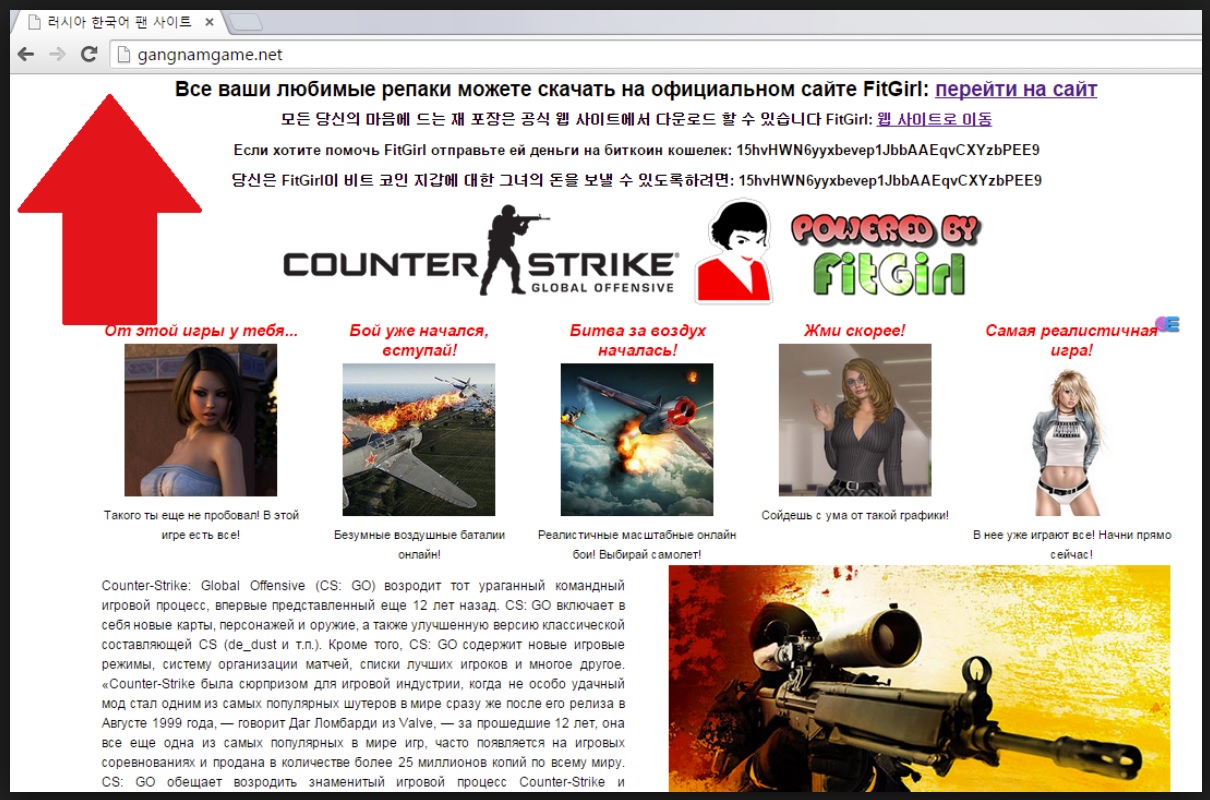Click the brunette woman in blue top thumbnail
The height and width of the screenshot is (800, 1210).
tap(201, 420)
